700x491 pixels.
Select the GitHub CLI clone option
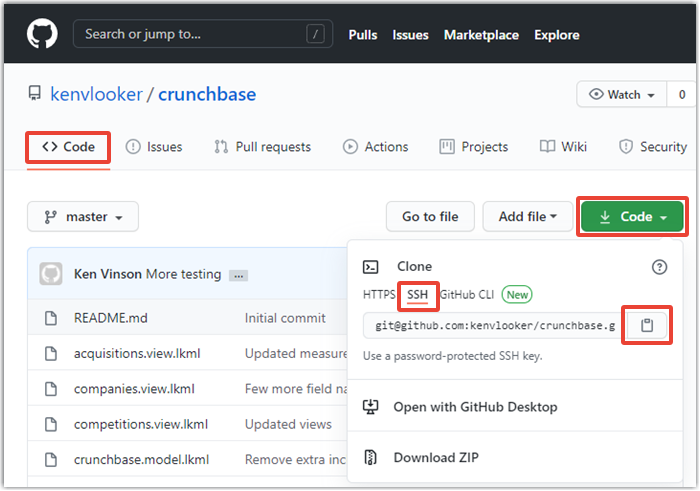[x=468, y=294]
